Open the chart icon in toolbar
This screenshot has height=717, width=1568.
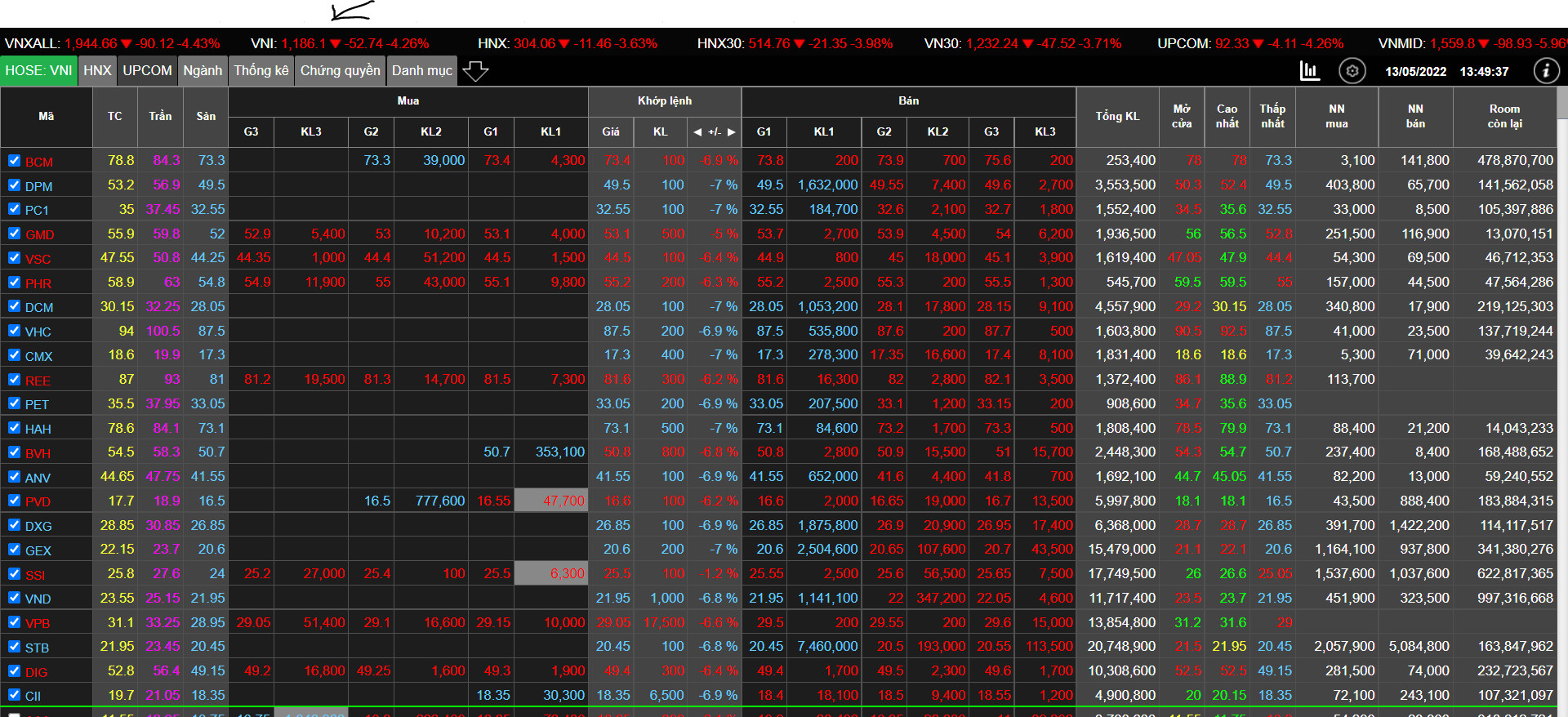(x=1309, y=71)
